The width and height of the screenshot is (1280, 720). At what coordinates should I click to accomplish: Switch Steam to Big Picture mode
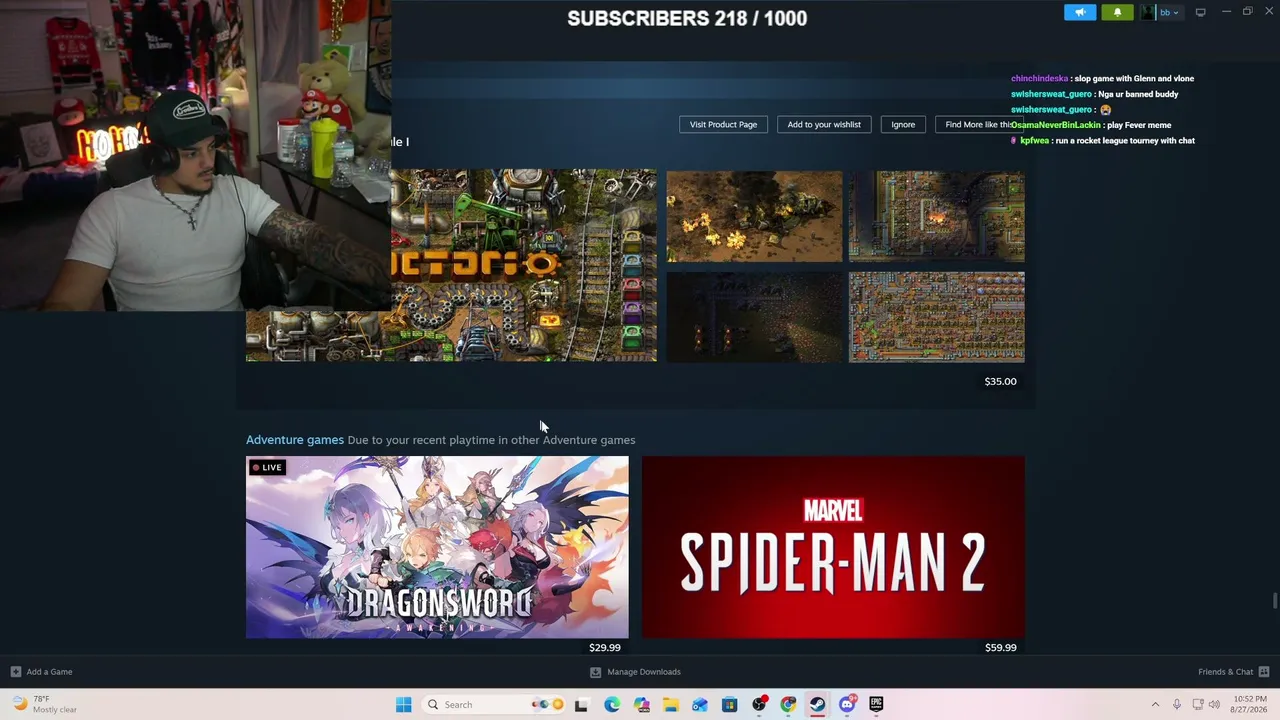tap(1200, 12)
